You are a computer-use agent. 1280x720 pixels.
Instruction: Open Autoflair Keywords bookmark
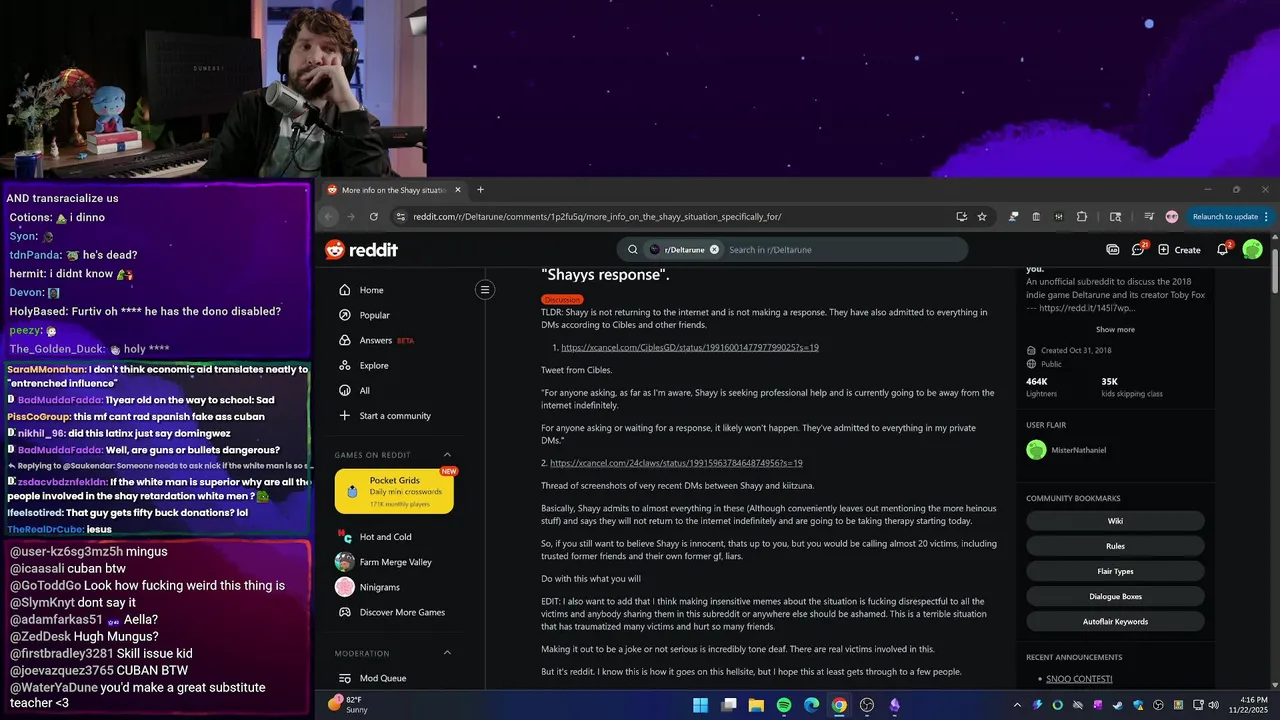coord(1115,621)
